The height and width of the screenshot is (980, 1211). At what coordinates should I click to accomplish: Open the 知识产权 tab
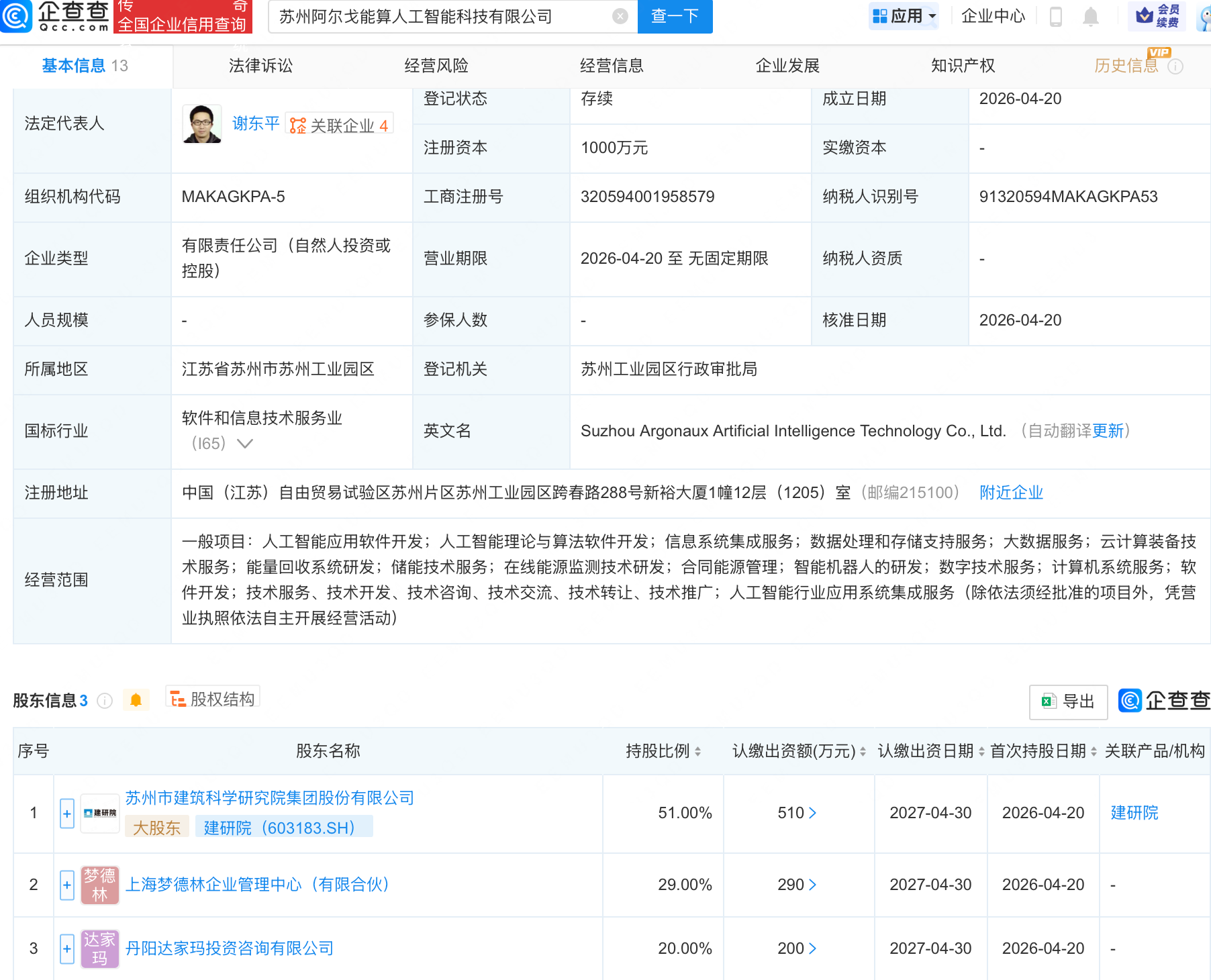coord(962,65)
